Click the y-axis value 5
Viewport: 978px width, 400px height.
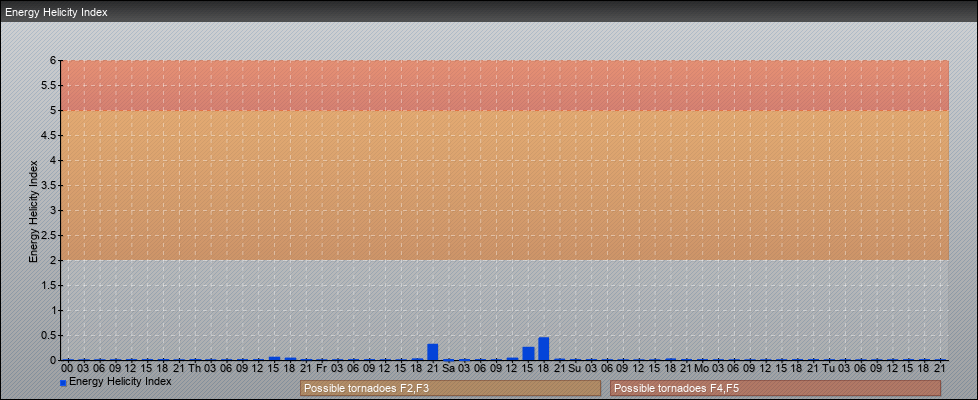[54, 110]
